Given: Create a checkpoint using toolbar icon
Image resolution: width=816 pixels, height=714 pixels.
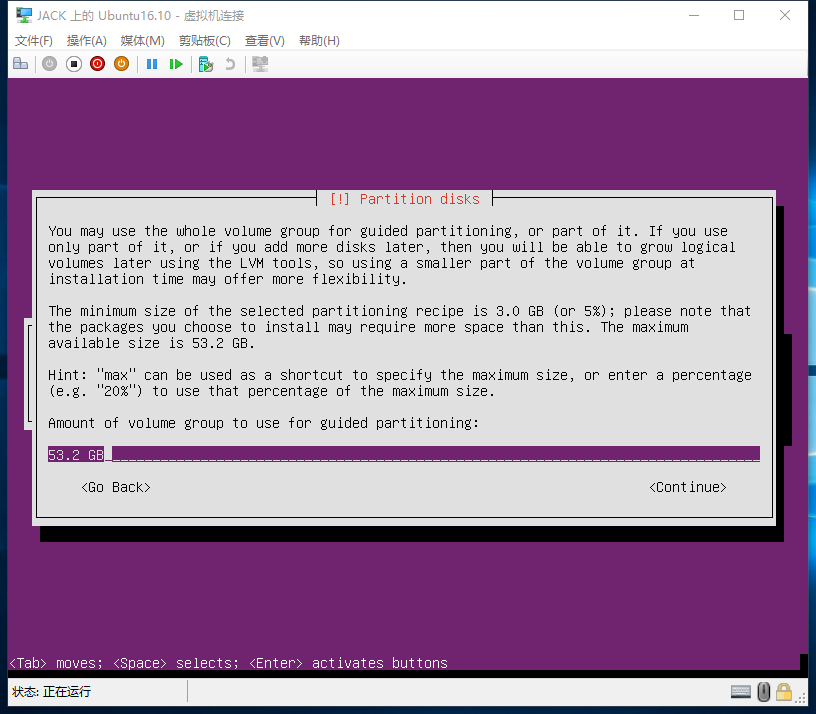Looking at the screenshot, I should (206, 64).
